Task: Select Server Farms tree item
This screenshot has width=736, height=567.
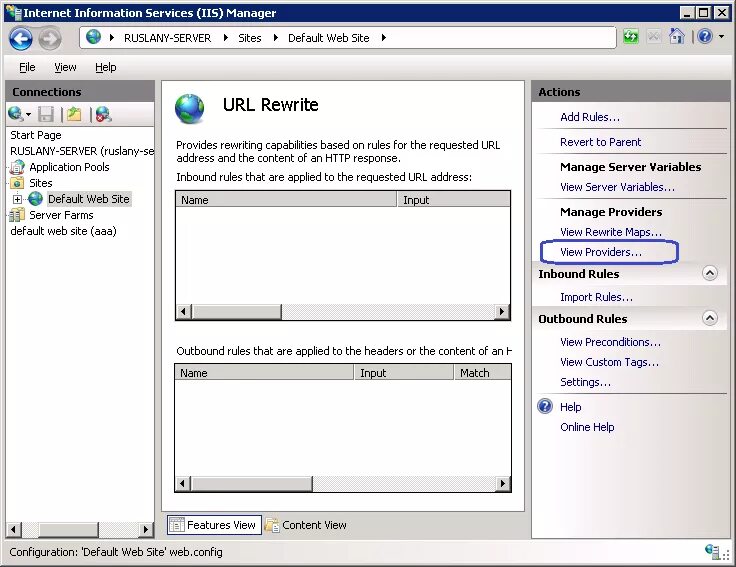Action: (x=61, y=215)
